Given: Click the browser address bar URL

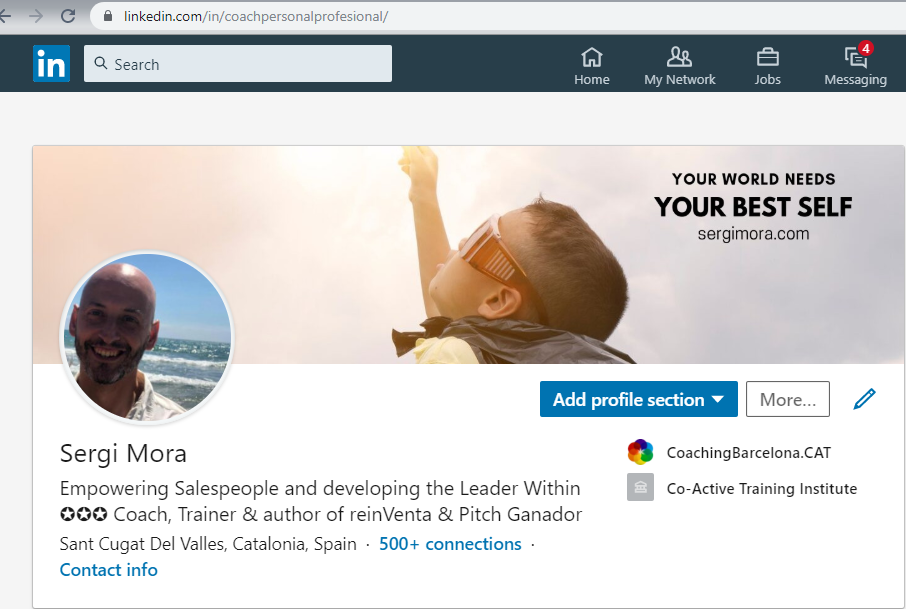Looking at the screenshot, I should click(x=256, y=17).
